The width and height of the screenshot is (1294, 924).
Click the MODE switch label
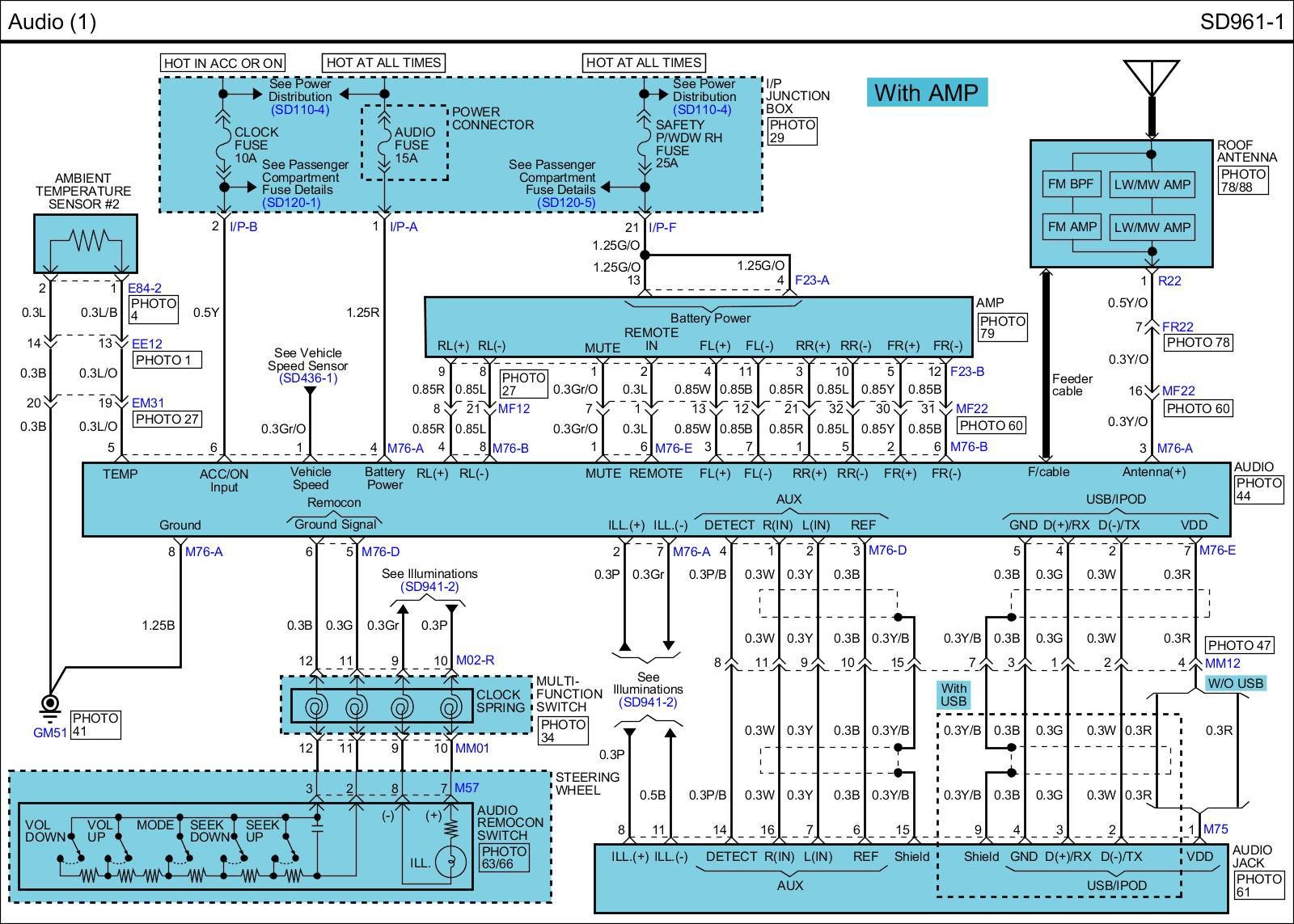[x=154, y=825]
